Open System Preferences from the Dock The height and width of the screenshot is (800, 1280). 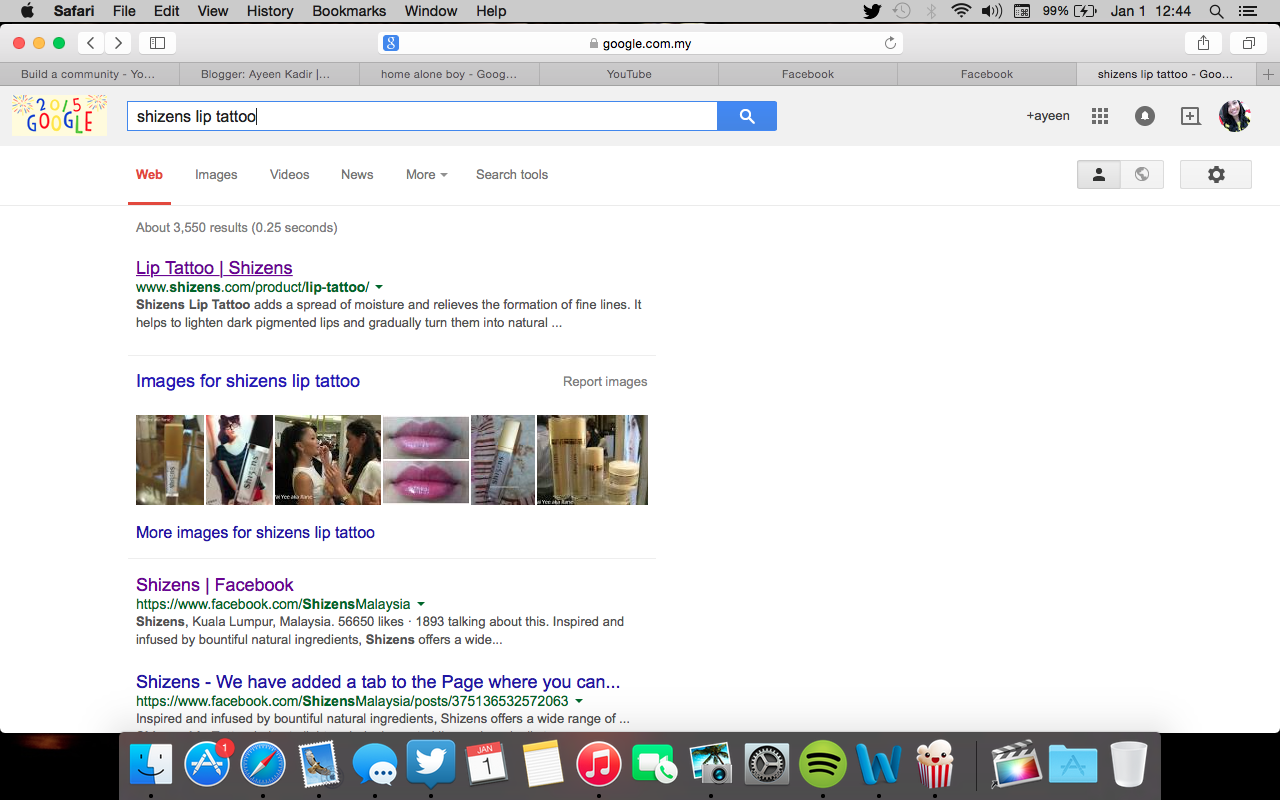coord(767,766)
